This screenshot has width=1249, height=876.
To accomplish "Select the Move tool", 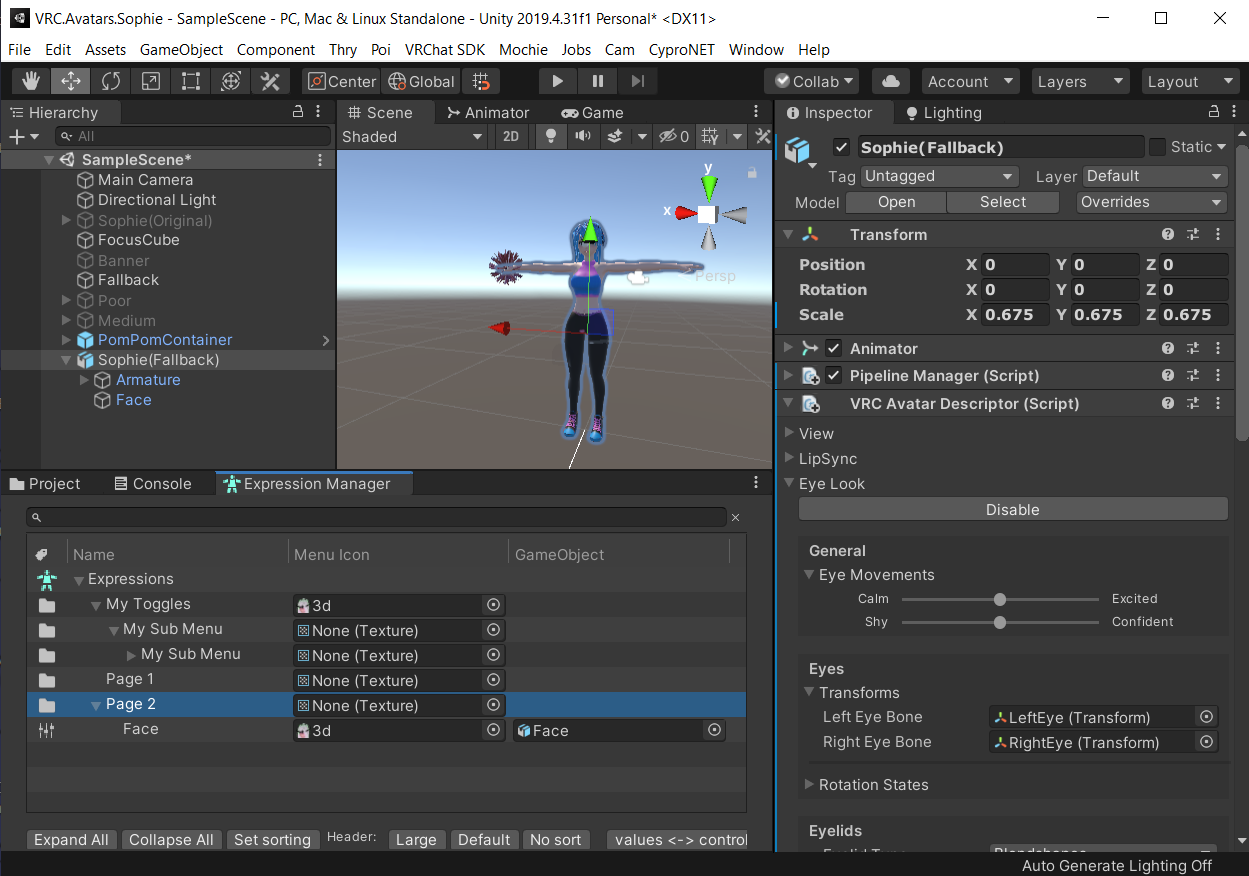I will [x=72, y=81].
